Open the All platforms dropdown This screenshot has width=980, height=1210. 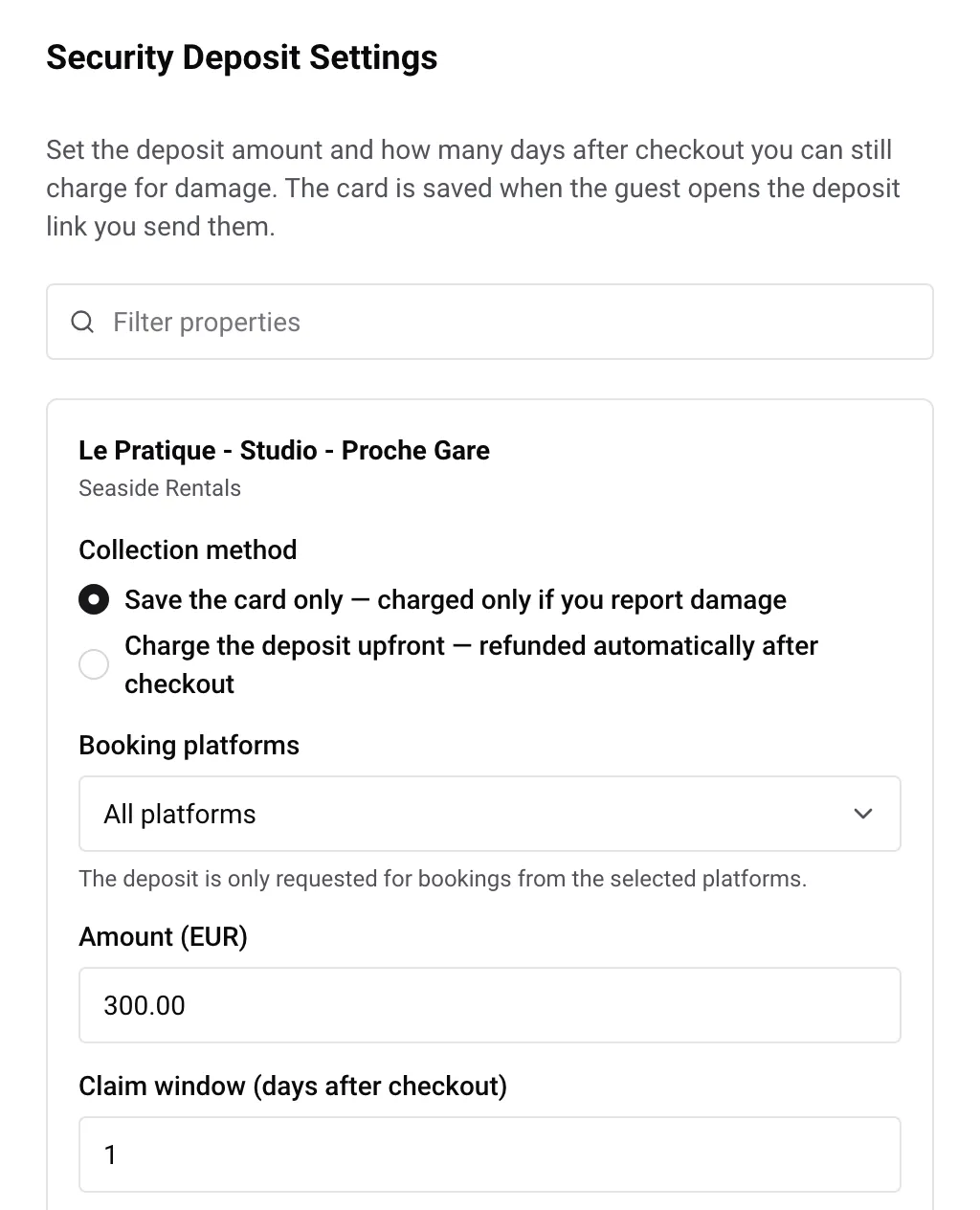(x=490, y=814)
